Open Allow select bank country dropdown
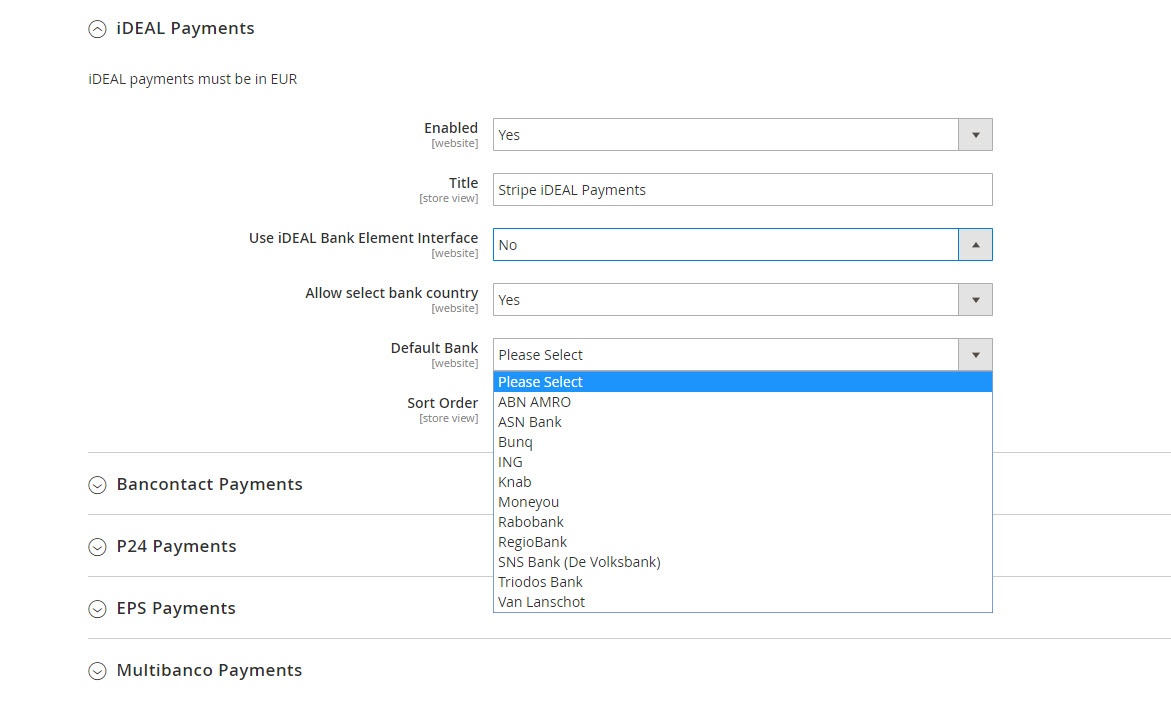 point(742,300)
